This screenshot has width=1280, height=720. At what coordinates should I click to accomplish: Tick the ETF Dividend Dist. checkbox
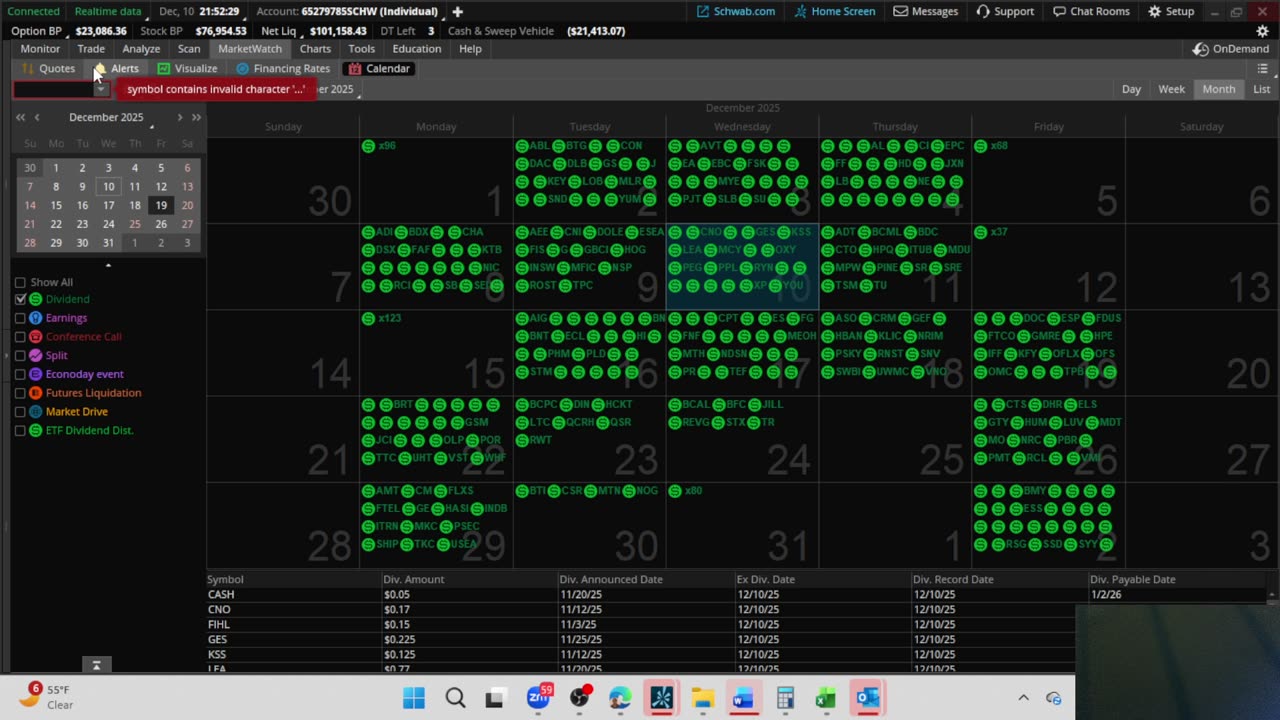click(20, 430)
